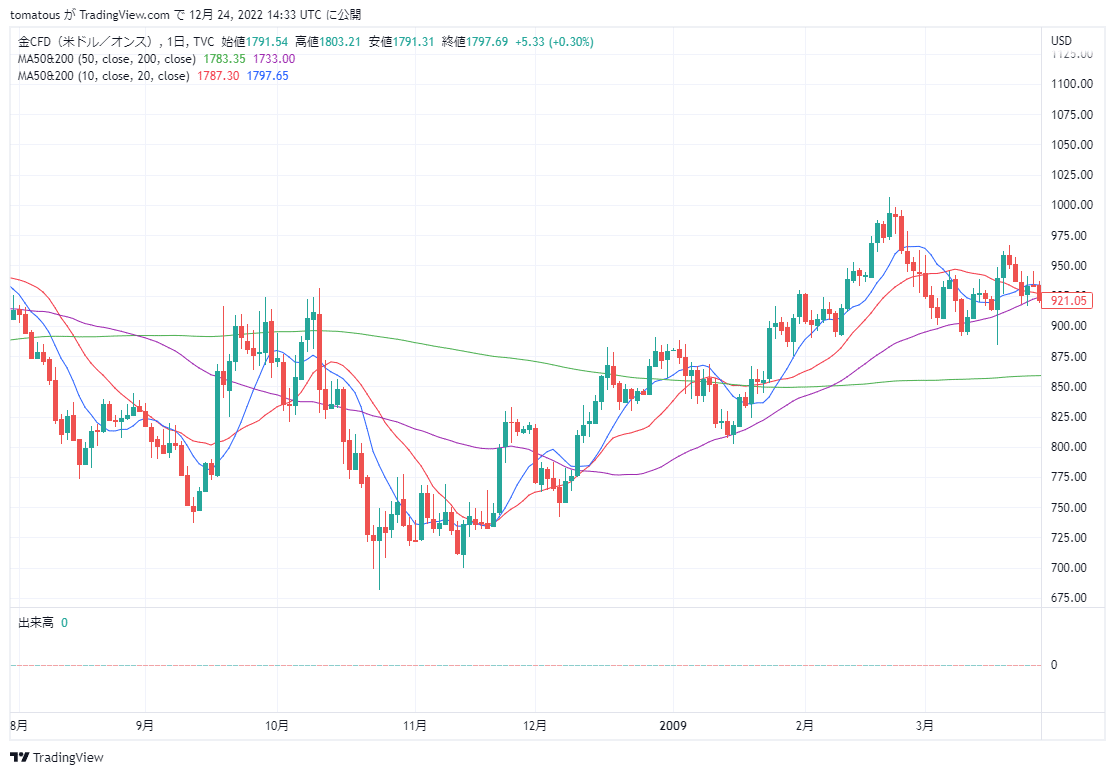Image resolution: width=1115 pixels, height=775 pixels.
Task: Click the volume pane 0 axis label
Action: pos(1054,665)
